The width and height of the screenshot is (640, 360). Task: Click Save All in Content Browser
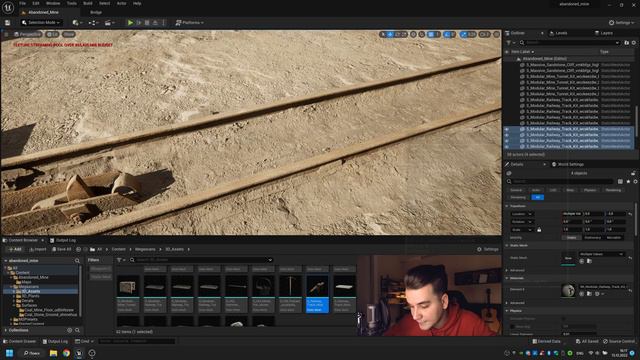61,249
